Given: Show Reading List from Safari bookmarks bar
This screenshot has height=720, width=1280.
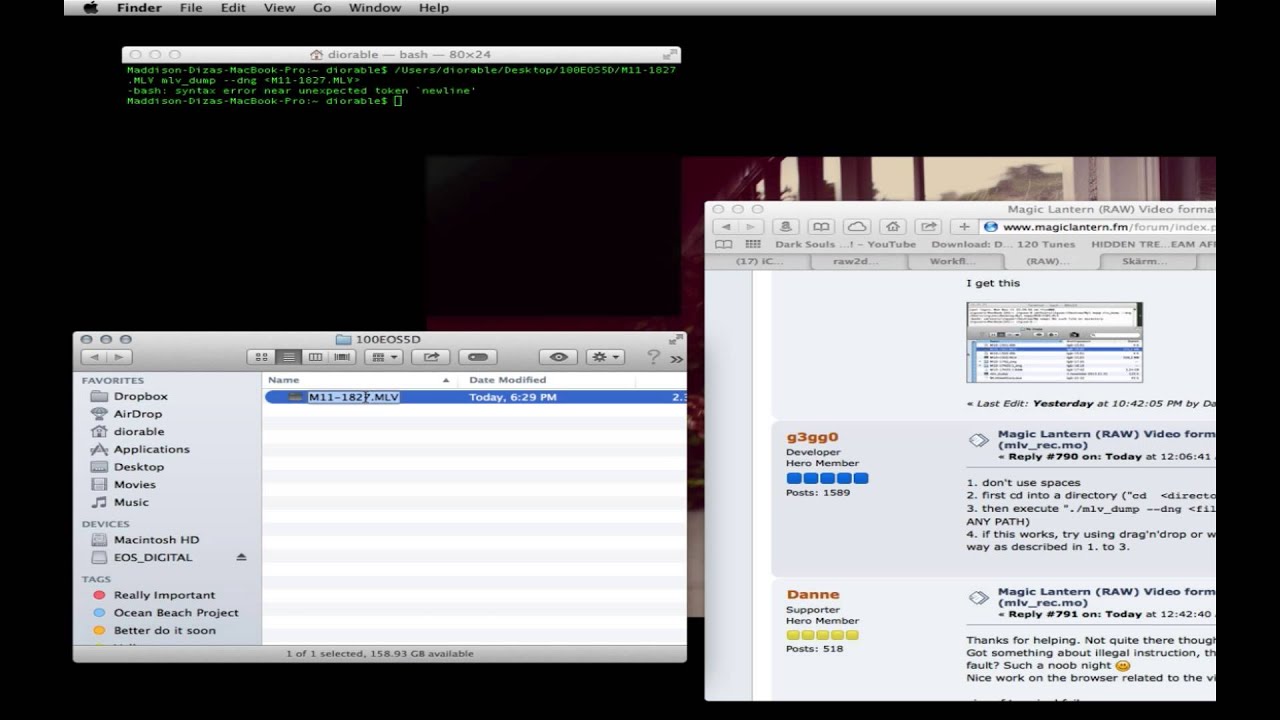Looking at the screenshot, I should coord(723,244).
